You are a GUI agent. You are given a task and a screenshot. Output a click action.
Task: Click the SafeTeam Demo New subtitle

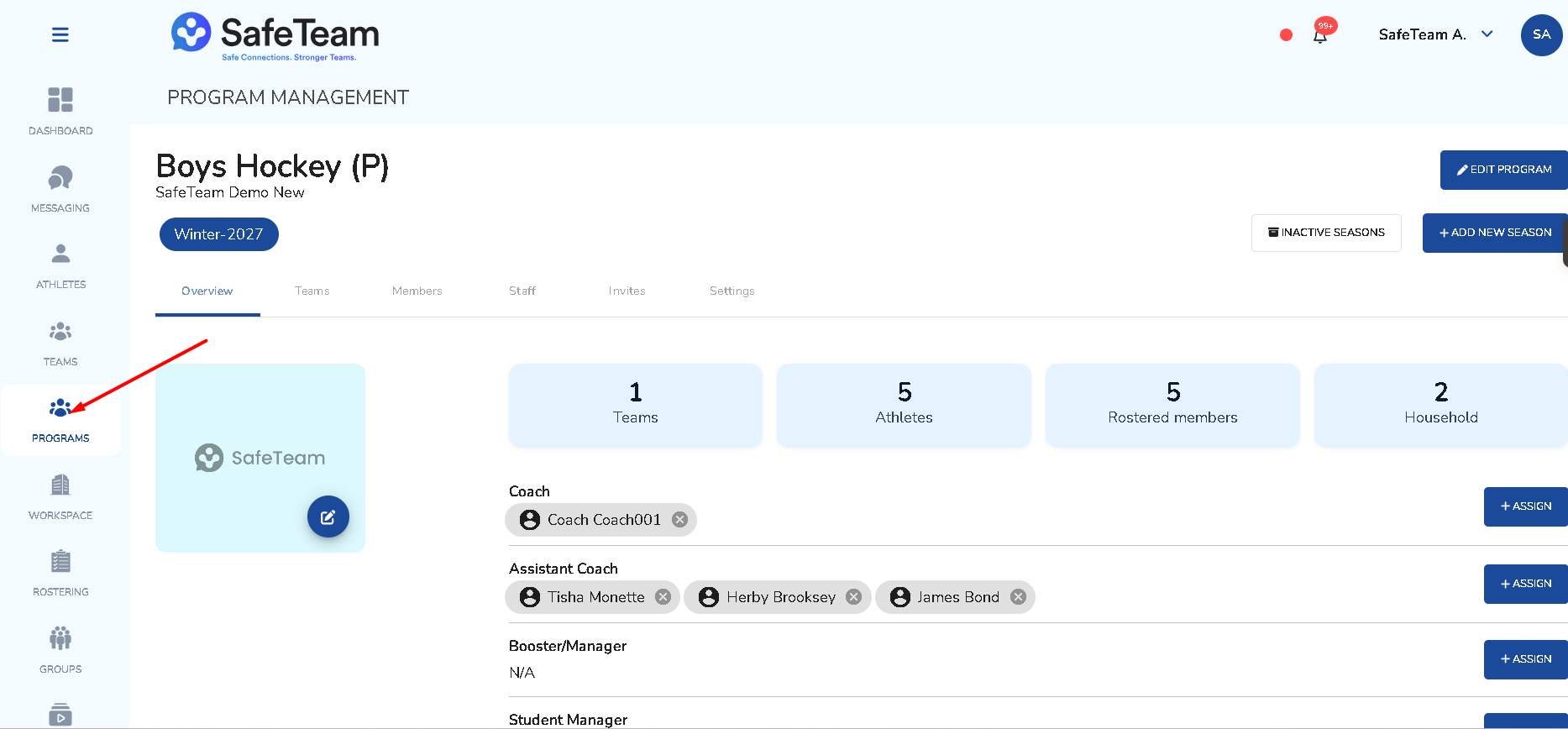coord(230,192)
